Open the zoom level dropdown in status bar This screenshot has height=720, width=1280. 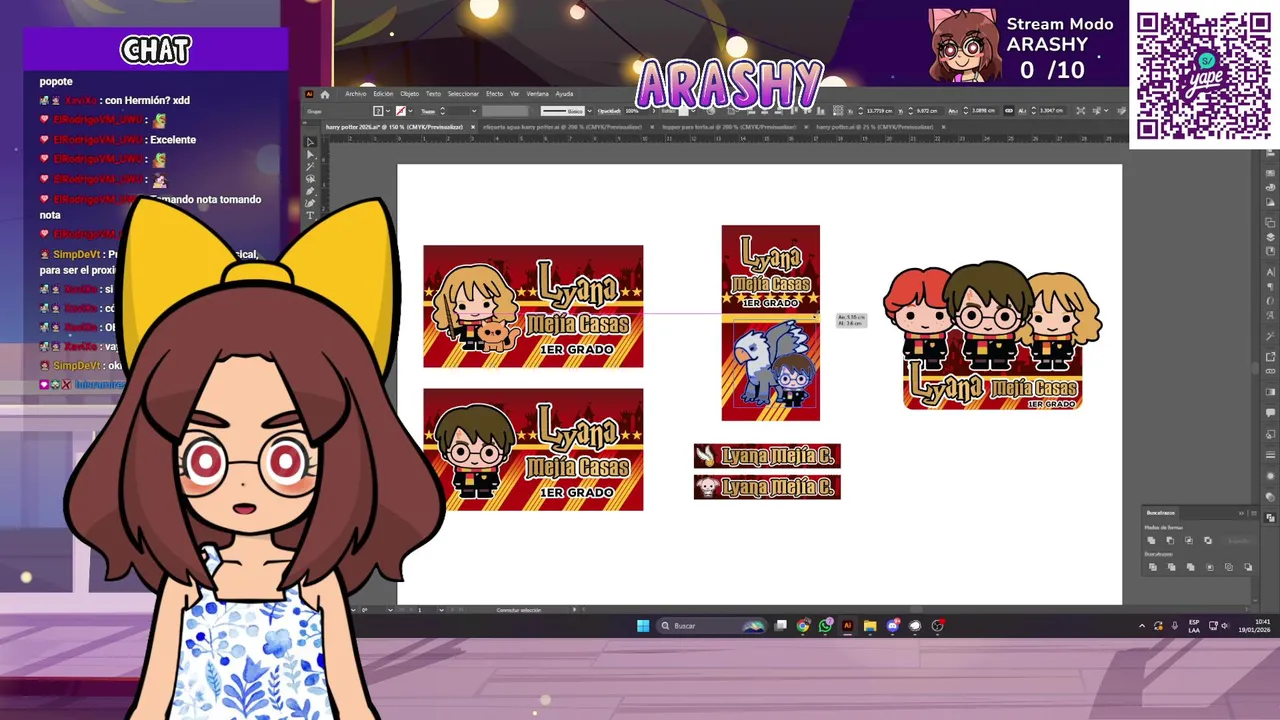(353, 610)
